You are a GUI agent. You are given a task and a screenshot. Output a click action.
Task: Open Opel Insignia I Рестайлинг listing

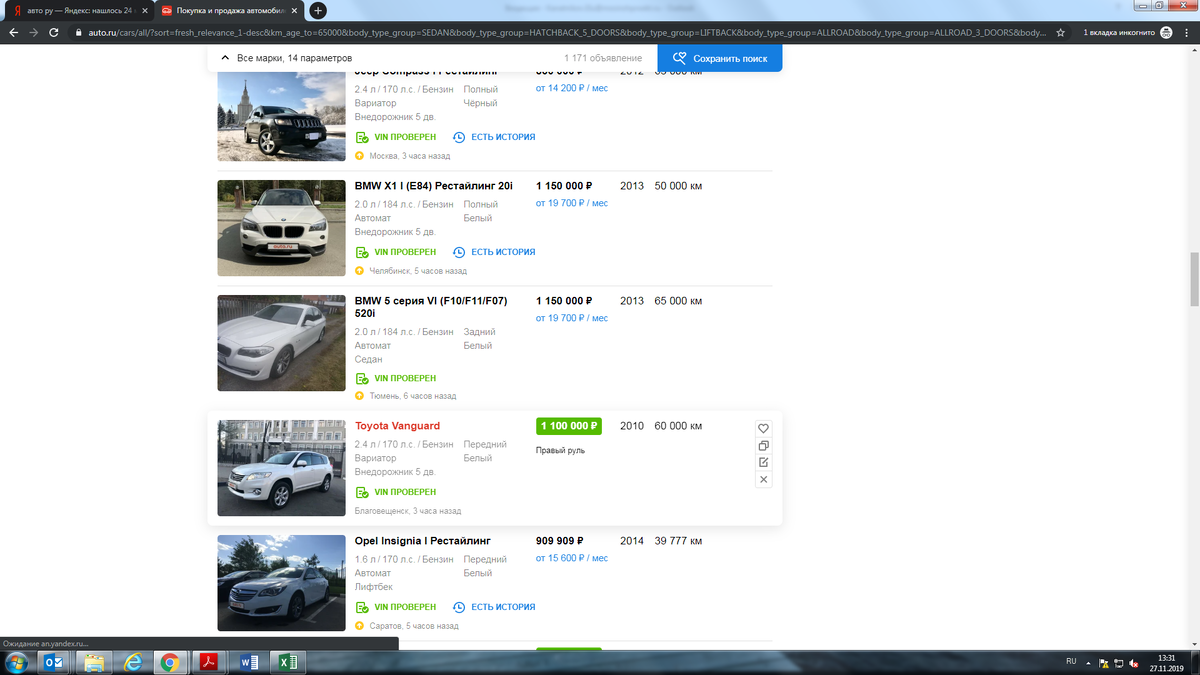(x=423, y=541)
